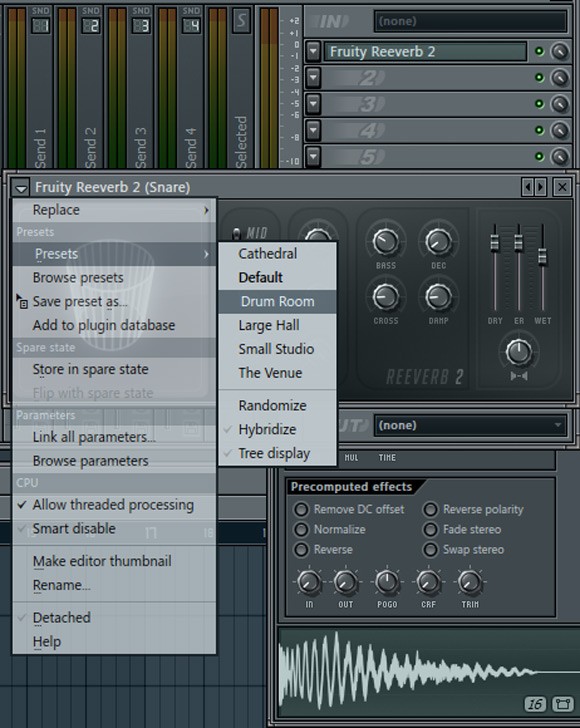Click the mix level knob for effect slot 4

560,130
